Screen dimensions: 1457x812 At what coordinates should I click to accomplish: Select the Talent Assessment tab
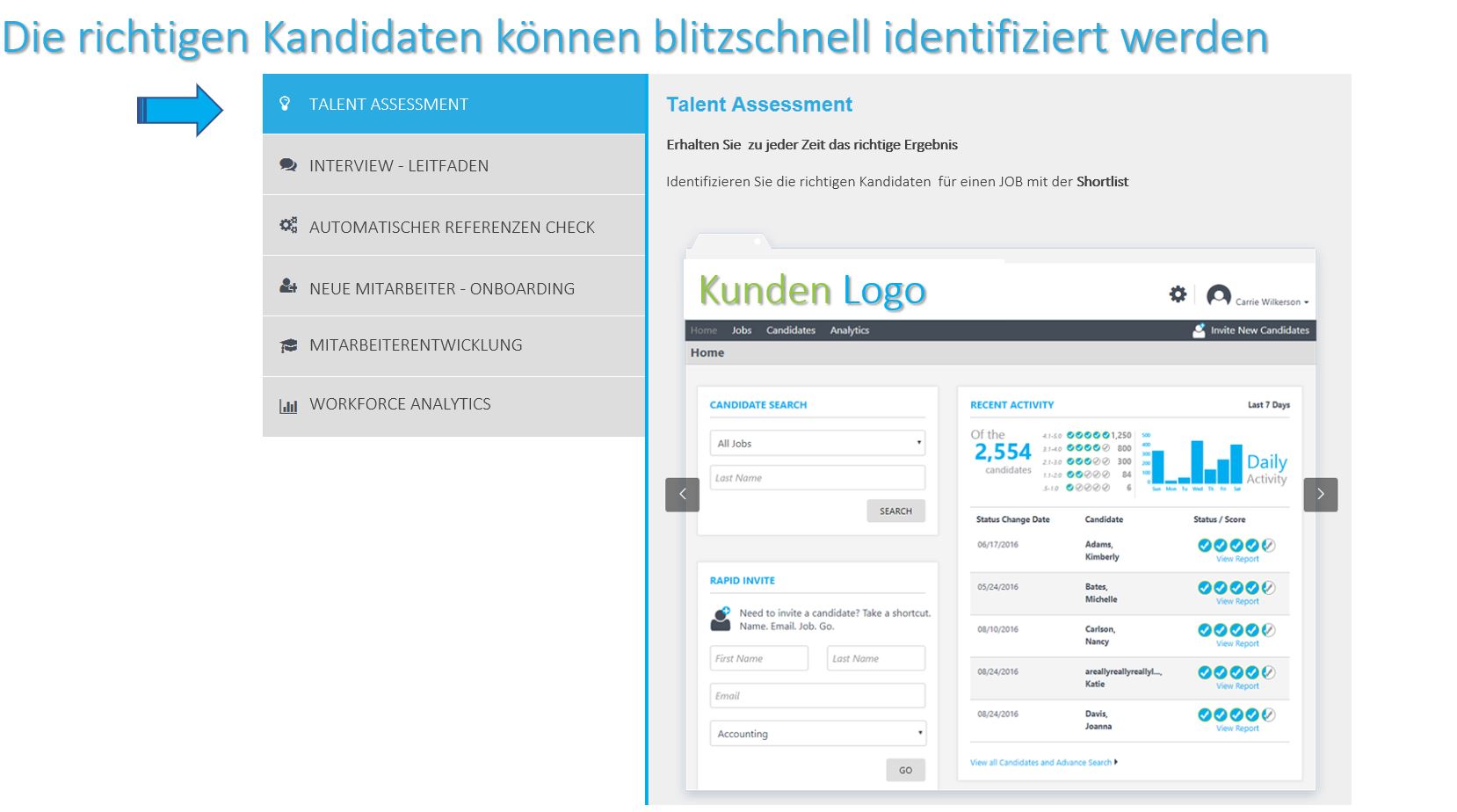point(454,104)
